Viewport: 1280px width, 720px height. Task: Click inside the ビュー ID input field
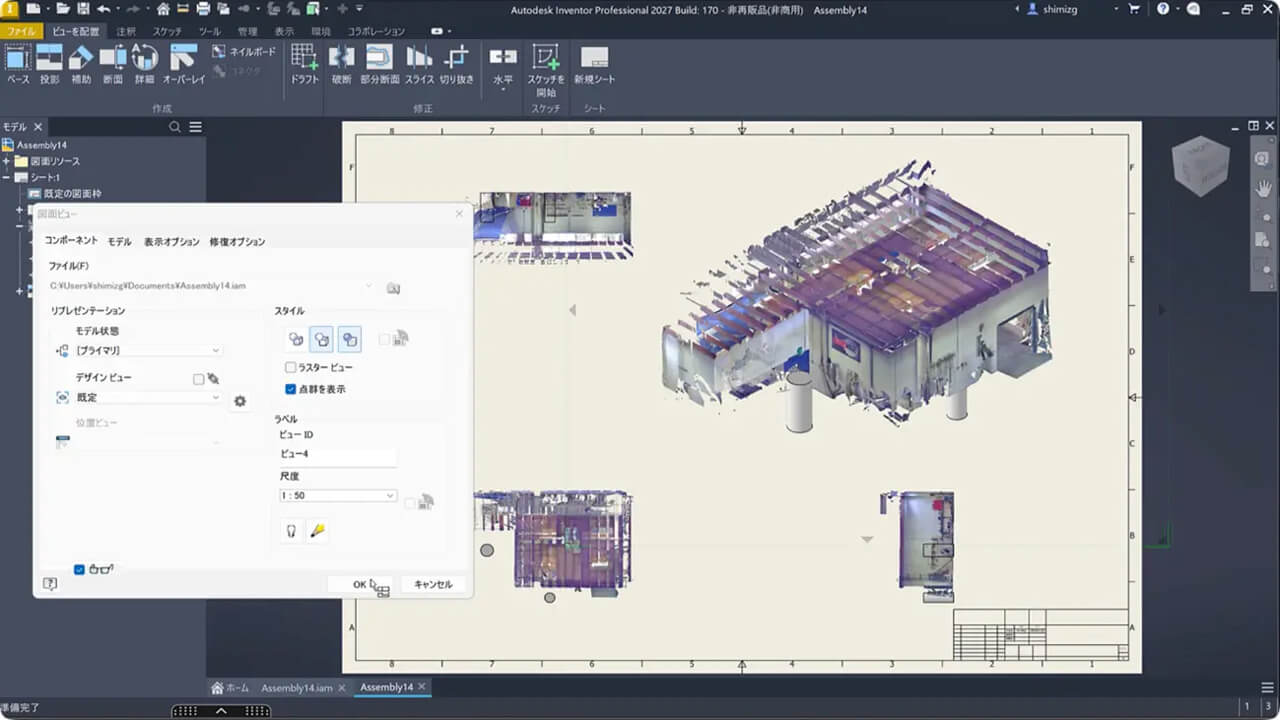pos(336,453)
